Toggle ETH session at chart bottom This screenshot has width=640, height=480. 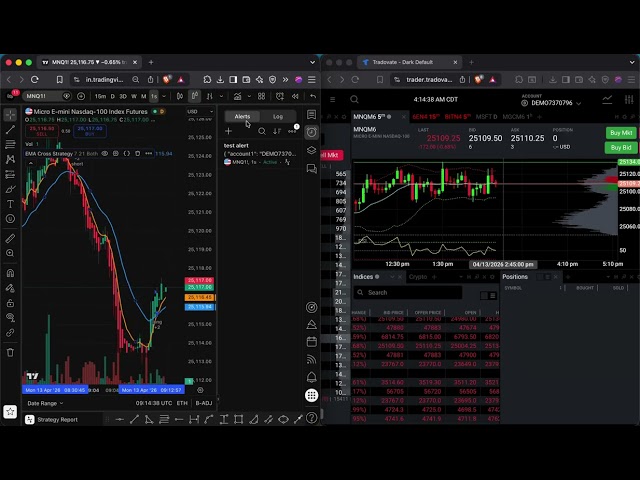[x=182, y=403]
